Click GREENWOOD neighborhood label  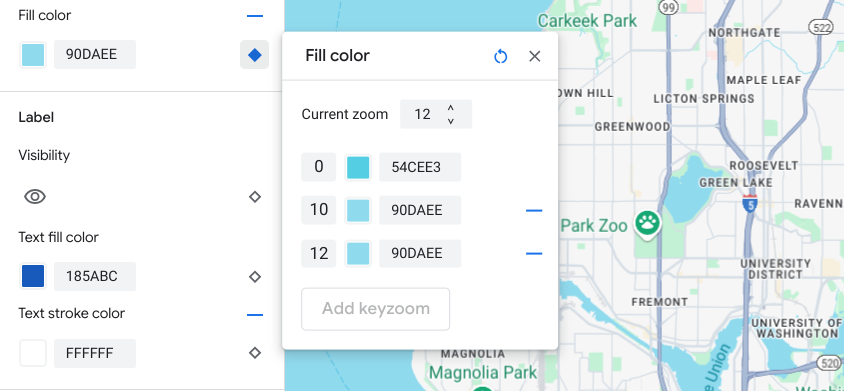point(632,127)
